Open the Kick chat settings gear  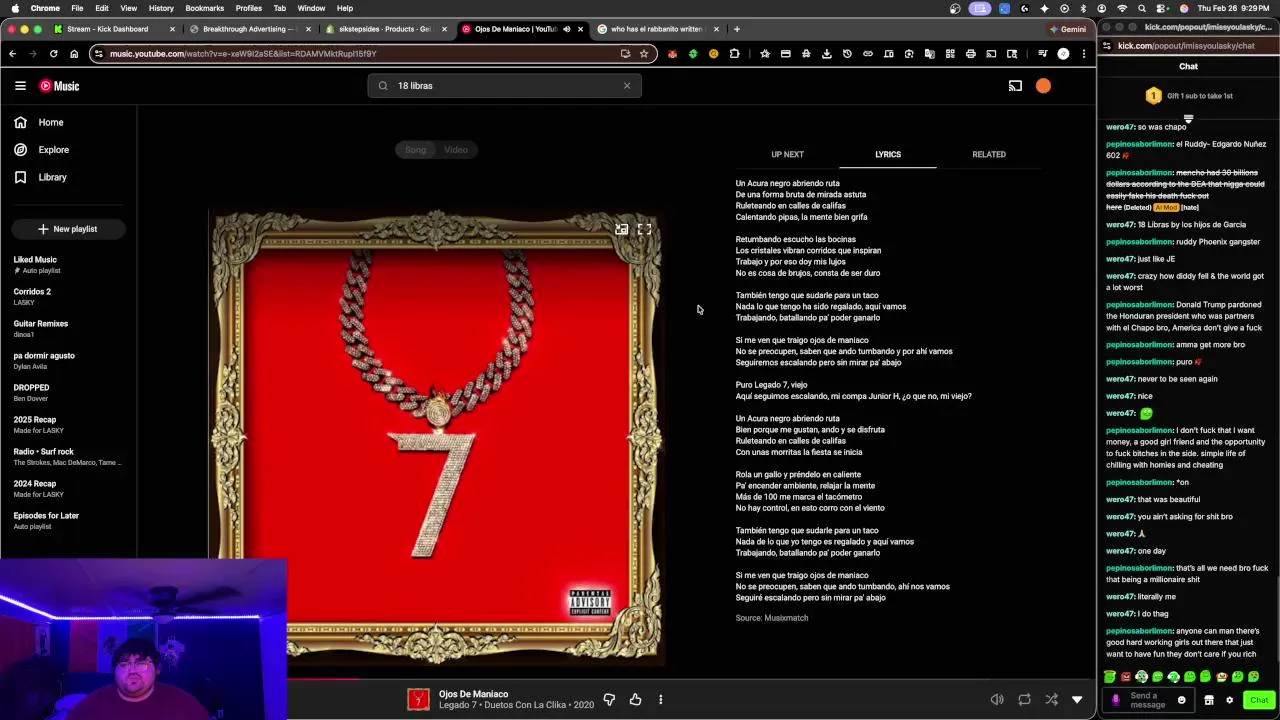(x=1229, y=700)
